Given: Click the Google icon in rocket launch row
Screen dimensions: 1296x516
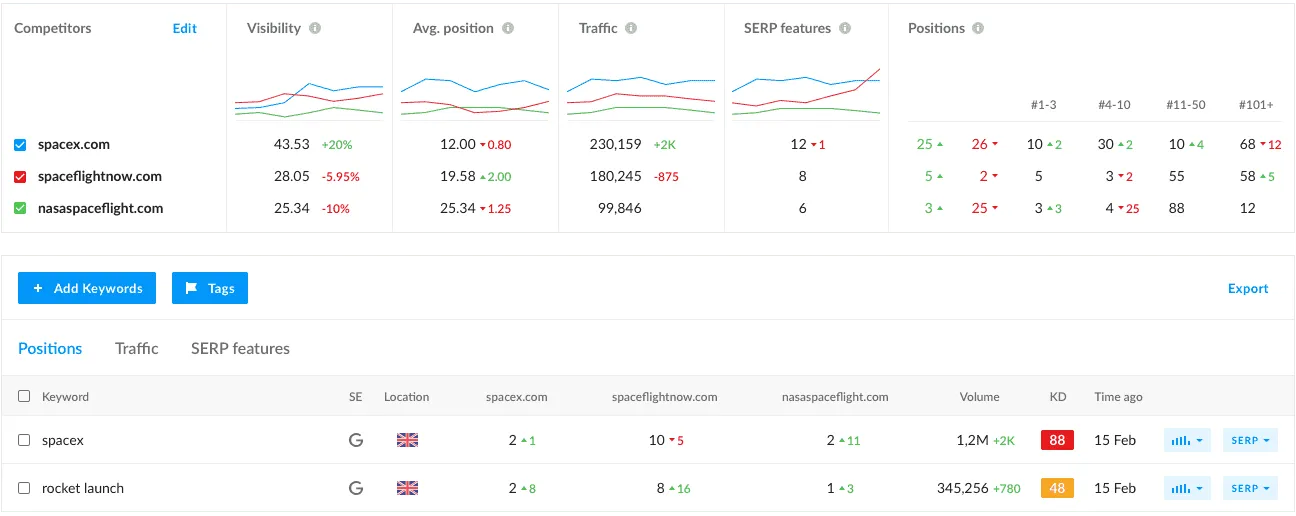Looking at the screenshot, I should pyautogui.click(x=355, y=488).
